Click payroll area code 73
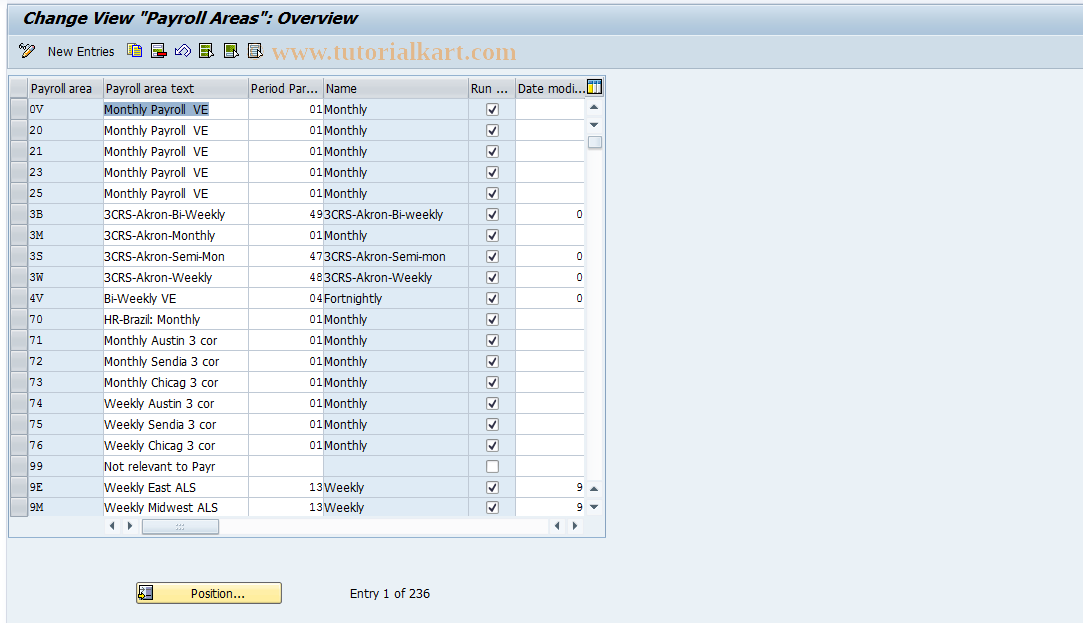 pyautogui.click(x=66, y=382)
